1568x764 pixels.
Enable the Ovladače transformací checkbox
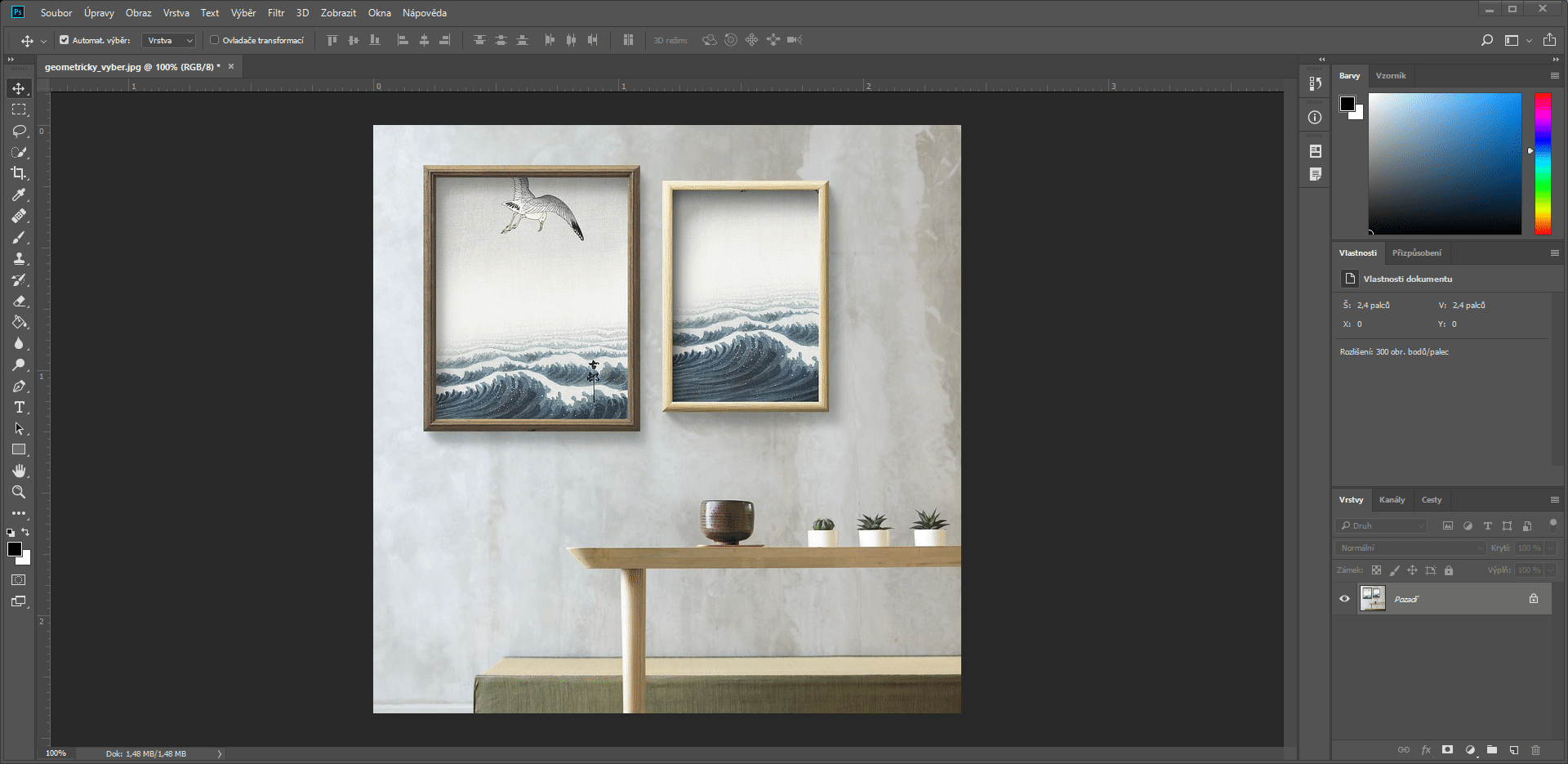[x=213, y=39]
